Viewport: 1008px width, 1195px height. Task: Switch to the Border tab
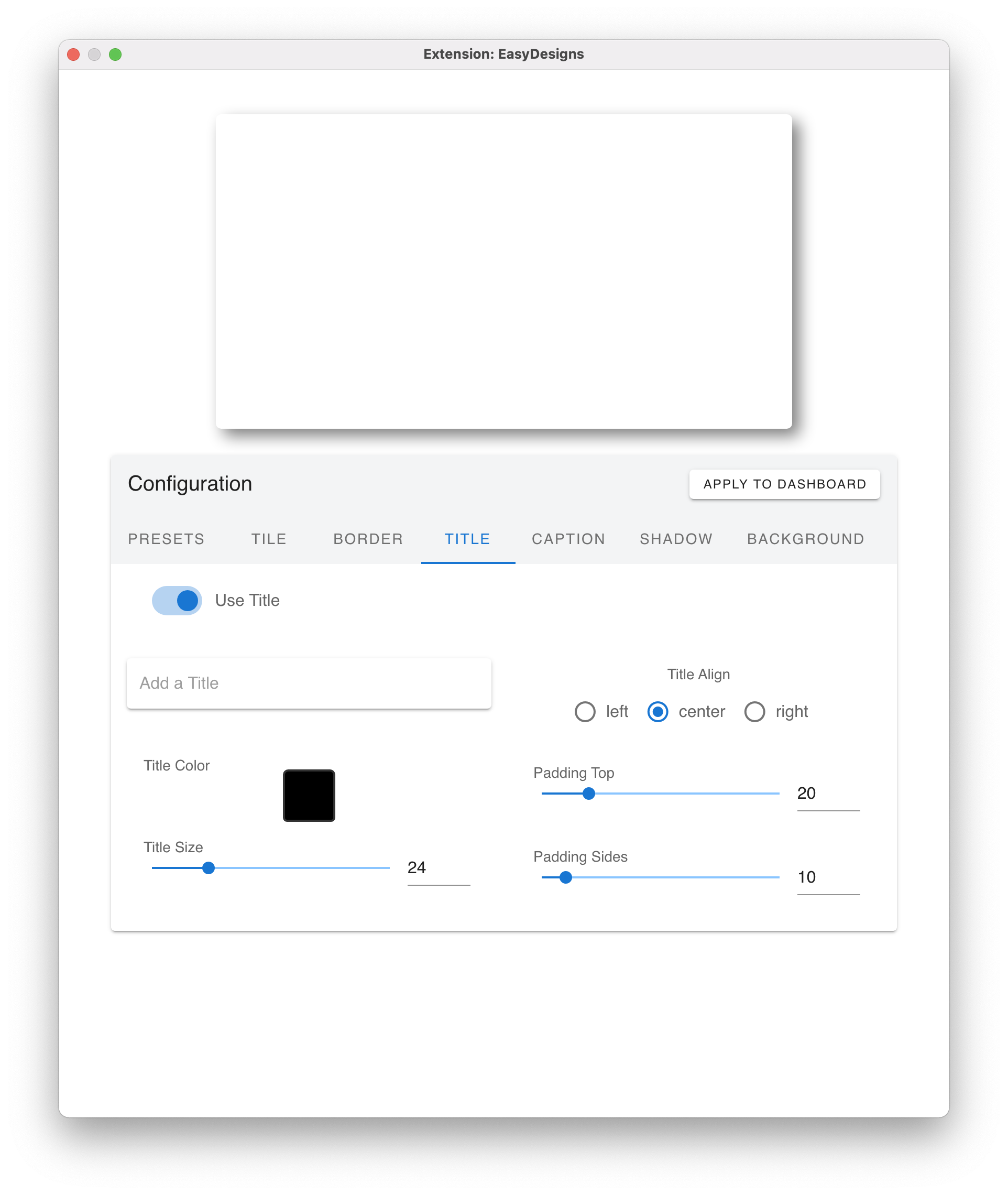pyautogui.click(x=368, y=539)
